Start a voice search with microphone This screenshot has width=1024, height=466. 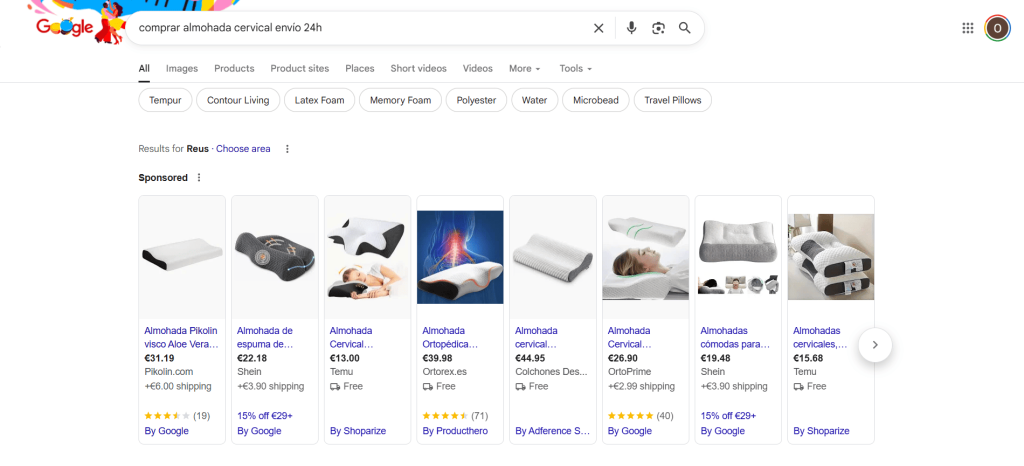pyautogui.click(x=631, y=28)
